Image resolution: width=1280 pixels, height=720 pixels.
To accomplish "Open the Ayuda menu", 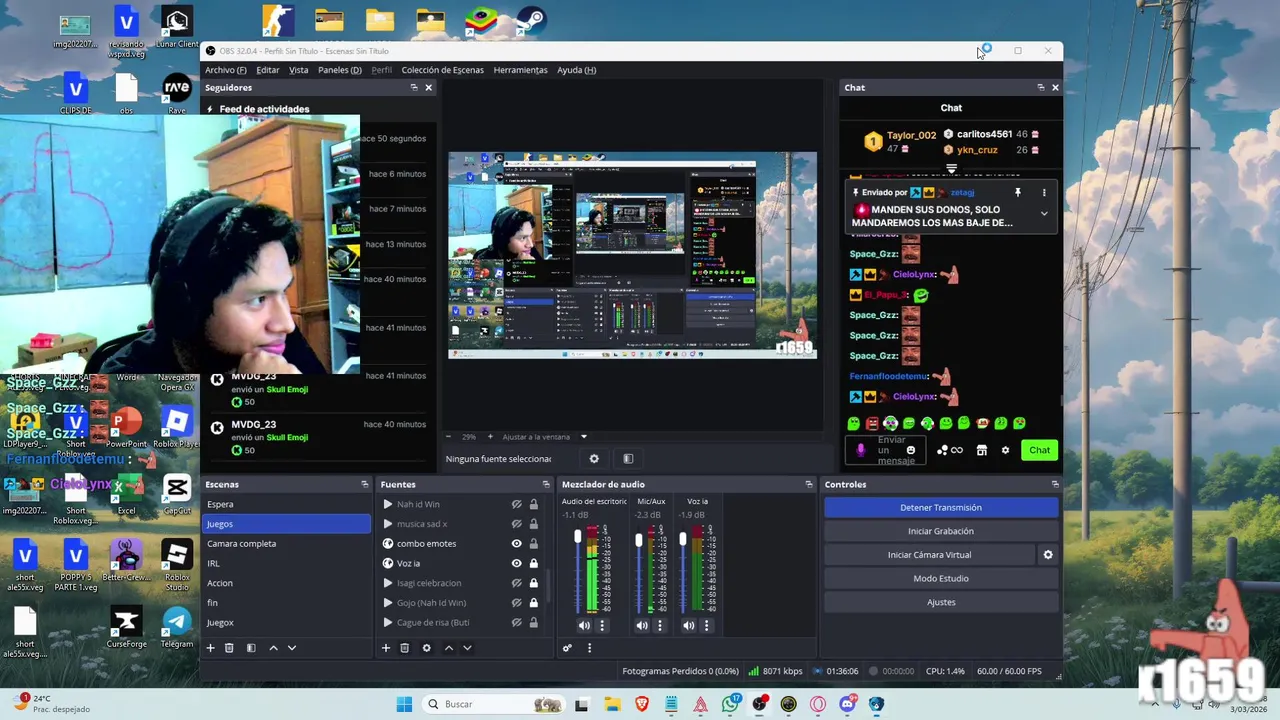I will pyautogui.click(x=576, y=70).
